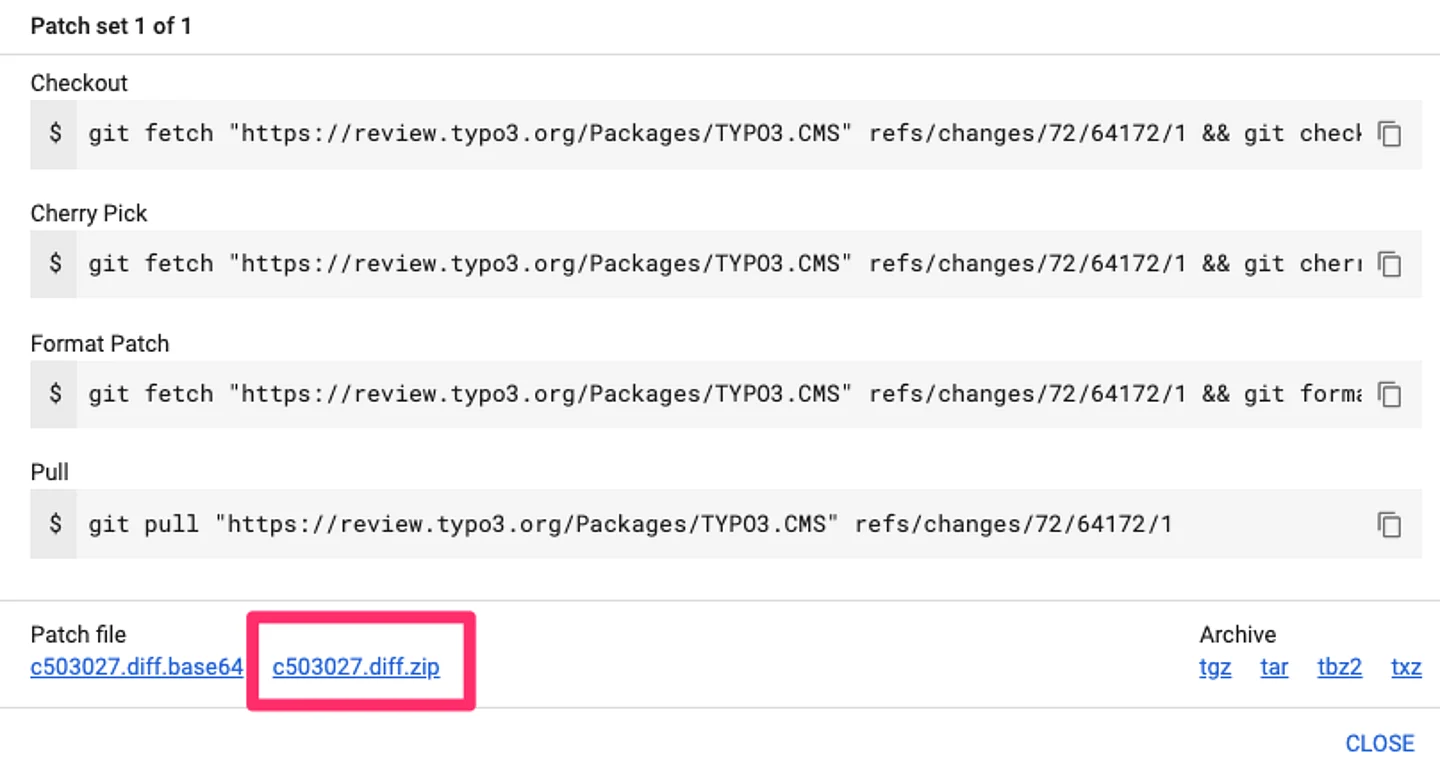
Task: Download the c503027.diff.zip patch file
Action: pos(356,667)
